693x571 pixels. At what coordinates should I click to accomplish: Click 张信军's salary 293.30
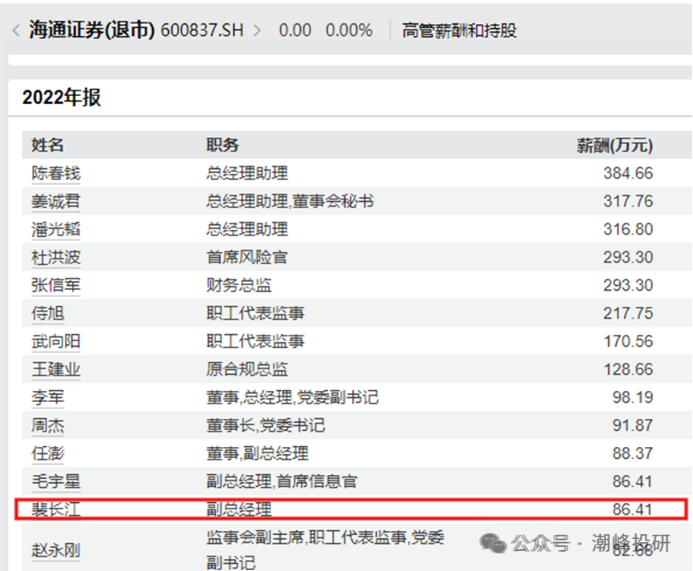(628, 286)
